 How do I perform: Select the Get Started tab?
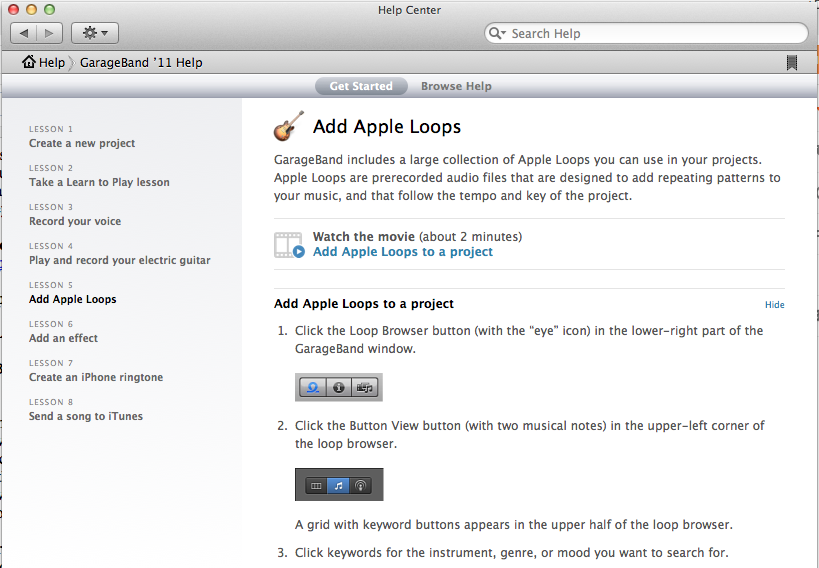point(361,86)
